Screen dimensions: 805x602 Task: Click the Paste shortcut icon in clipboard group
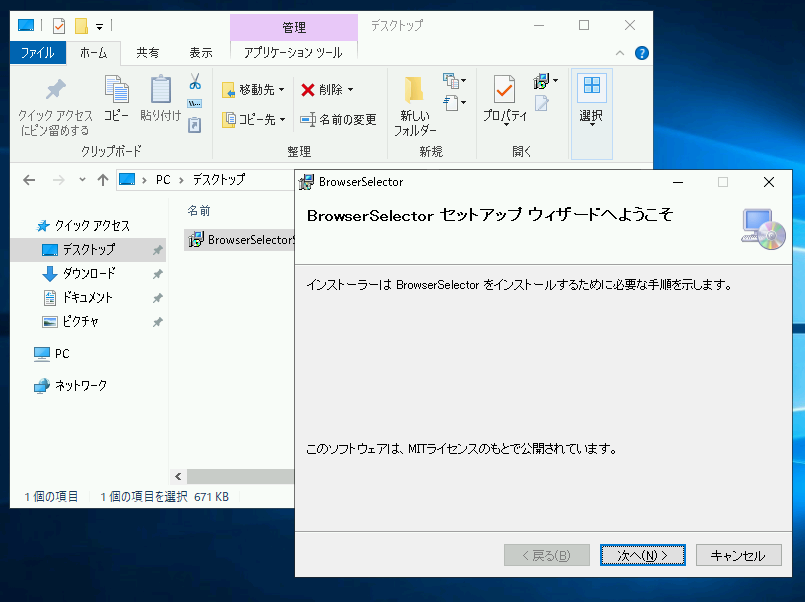coord(195,125)
